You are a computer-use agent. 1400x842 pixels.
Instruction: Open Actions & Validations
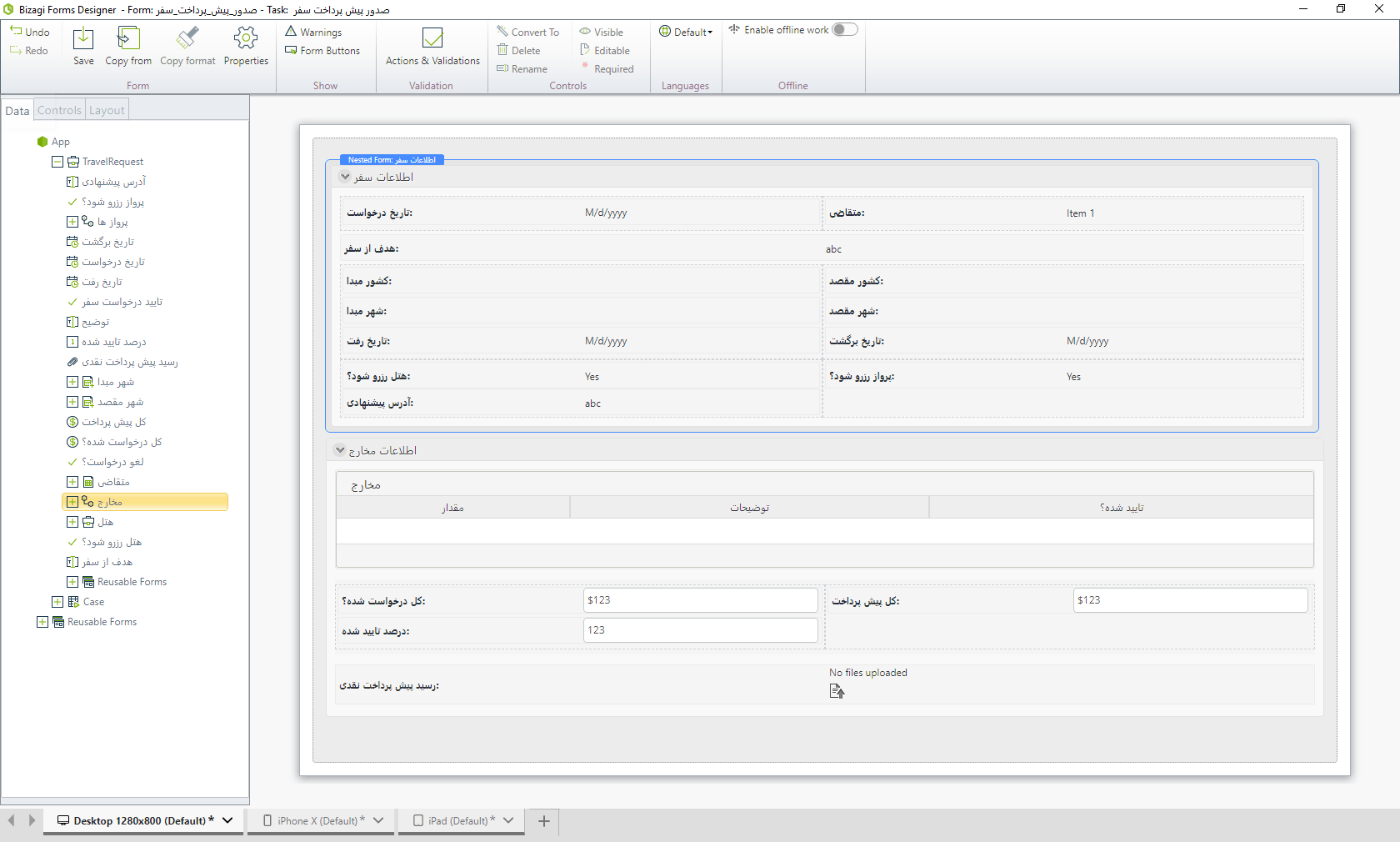point(432,46)
